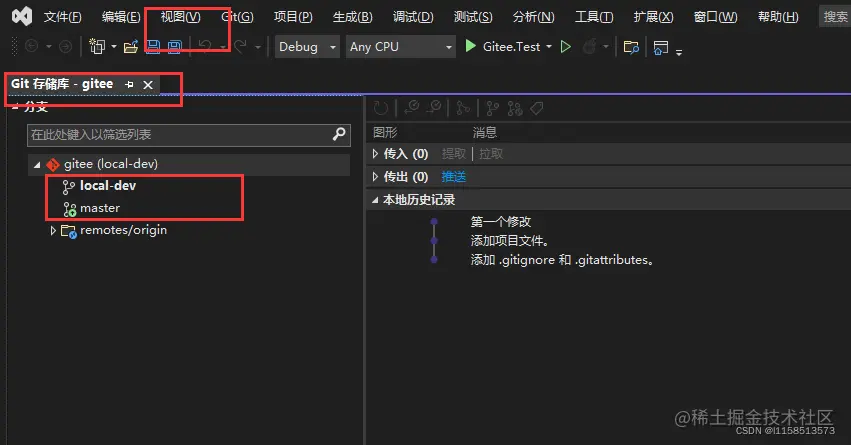Screen dimensions: 851x445
Task: Click the 拉取 pull link
Action: (491, 154)
